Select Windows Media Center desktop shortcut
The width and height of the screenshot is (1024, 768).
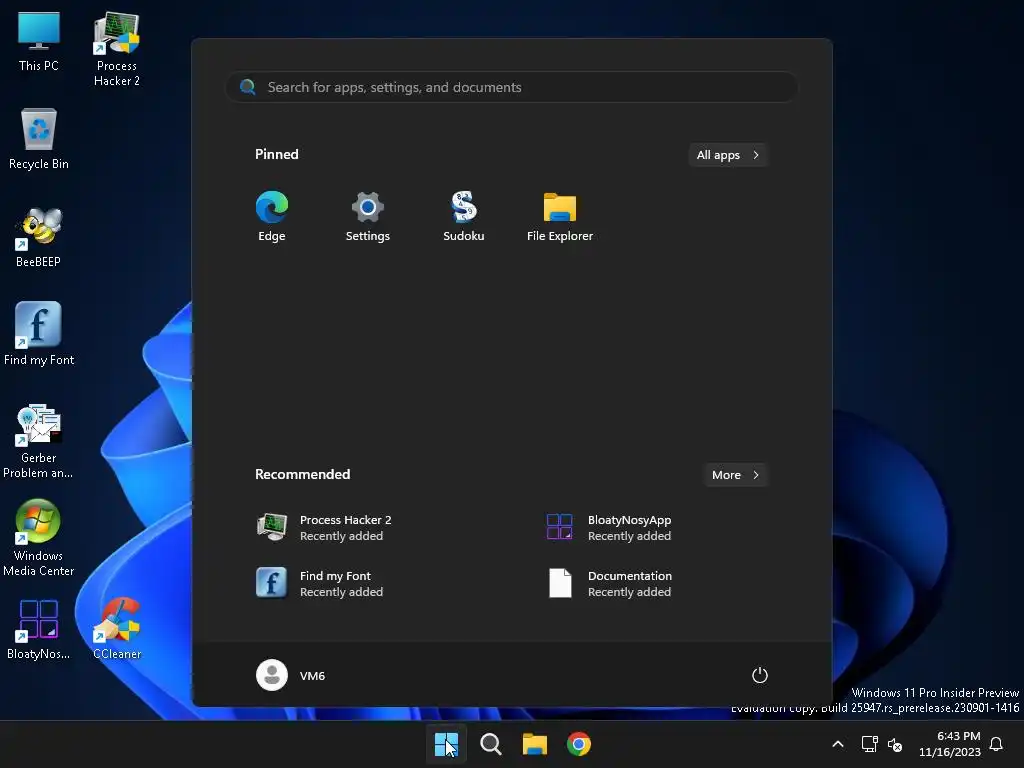(x=39, y=538)
